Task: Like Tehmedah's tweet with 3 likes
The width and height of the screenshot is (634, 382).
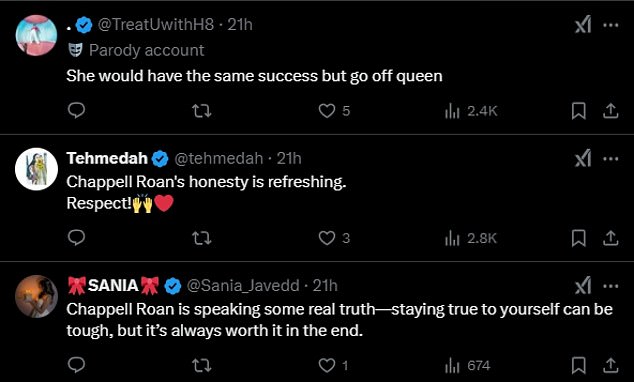Action: (x=334, y=238)
